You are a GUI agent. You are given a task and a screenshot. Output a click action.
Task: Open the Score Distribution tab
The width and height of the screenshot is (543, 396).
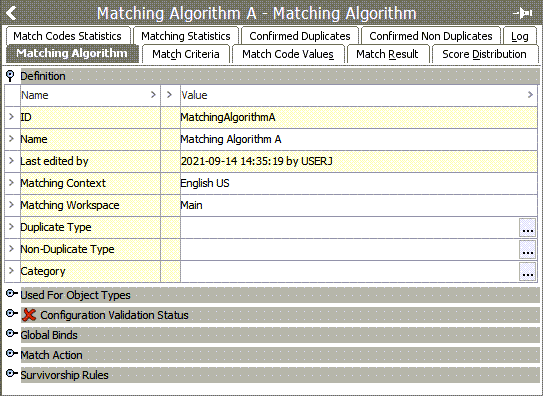tap(484, 54)
